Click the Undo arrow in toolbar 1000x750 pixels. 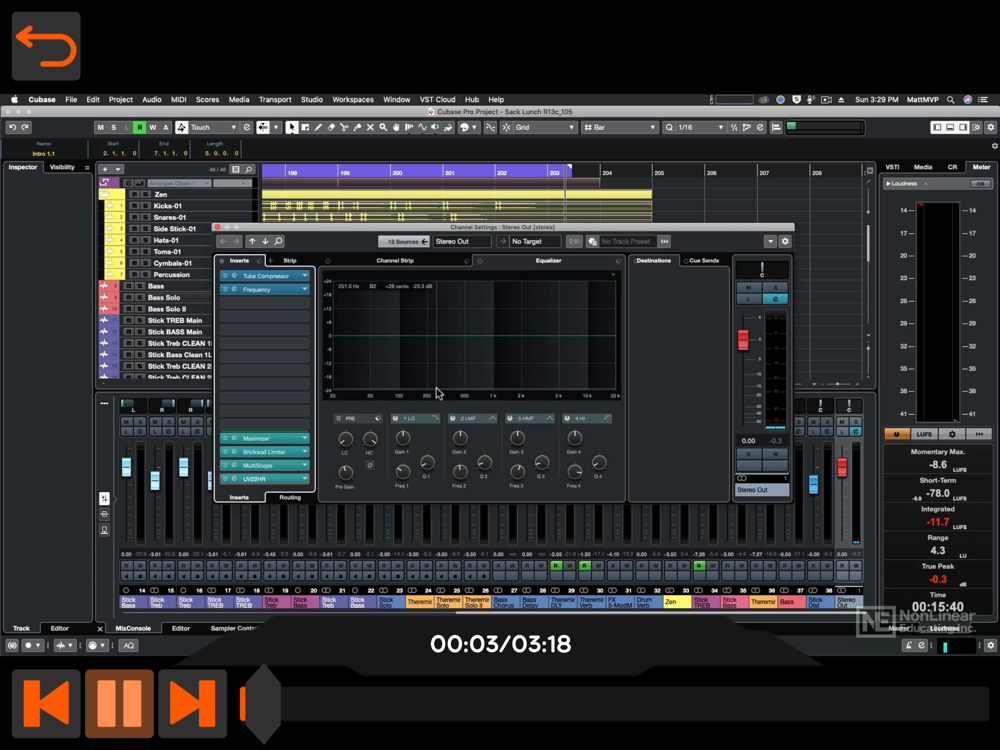[x=12, y=128]
